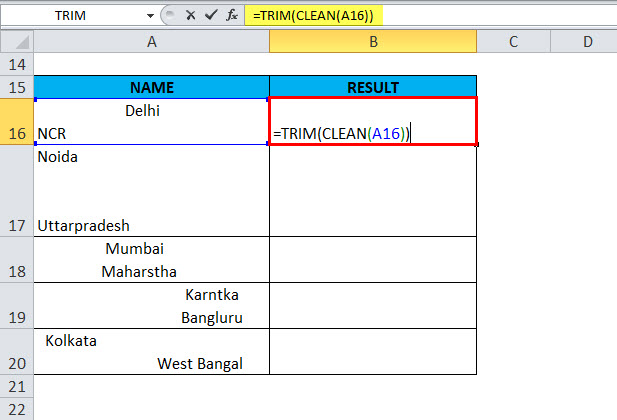The width and height of the screenshot is (617, 420).
Task: Select cell with Noida Uttarpradesh
Action: coord(151,191)
